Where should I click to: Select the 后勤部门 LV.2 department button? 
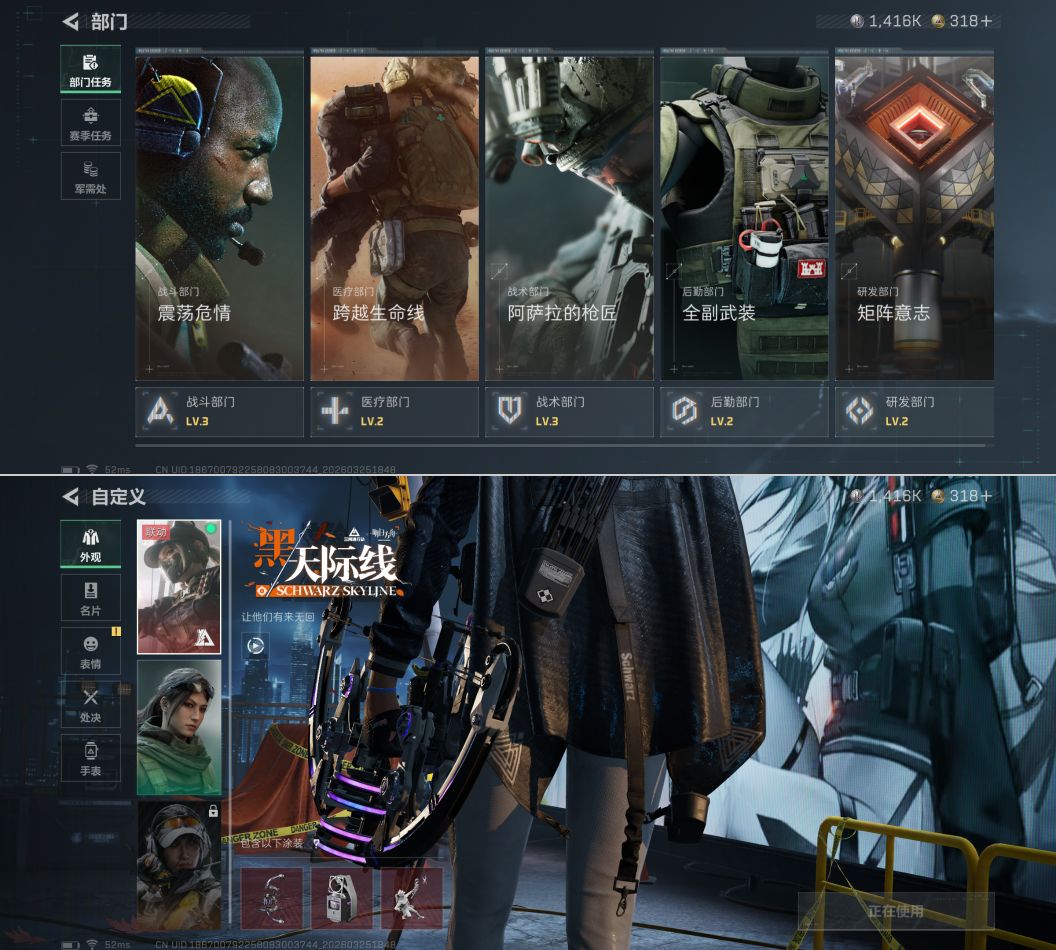(x=744, y=411)
